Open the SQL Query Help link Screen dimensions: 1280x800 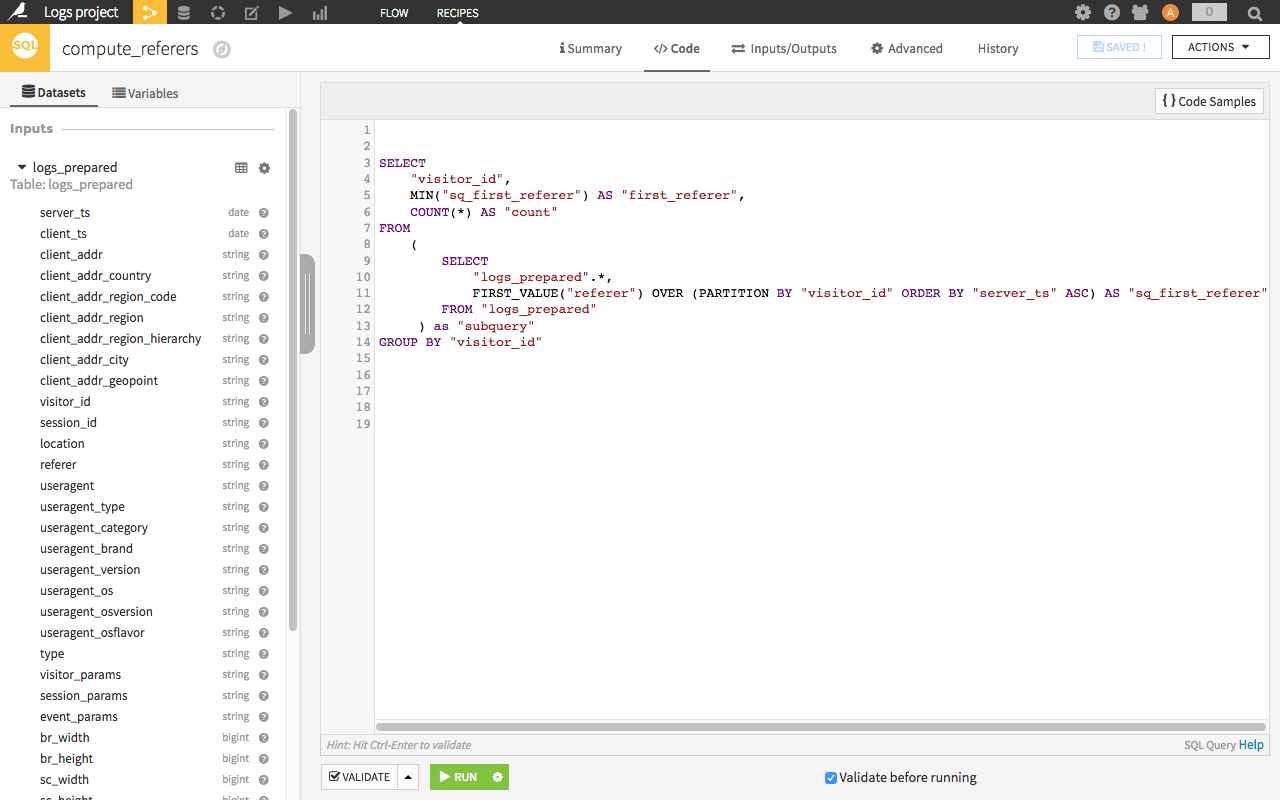pyautogui.click(x=1251, y=744)
